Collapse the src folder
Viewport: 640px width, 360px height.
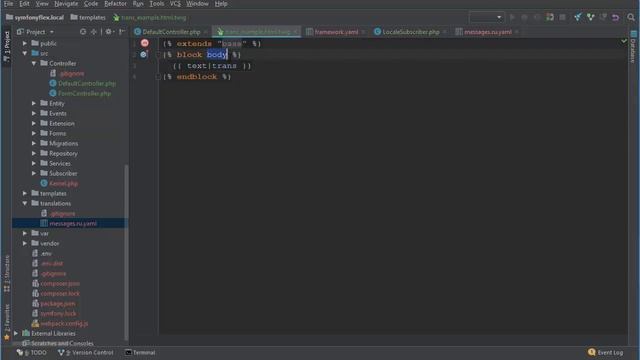25,53
